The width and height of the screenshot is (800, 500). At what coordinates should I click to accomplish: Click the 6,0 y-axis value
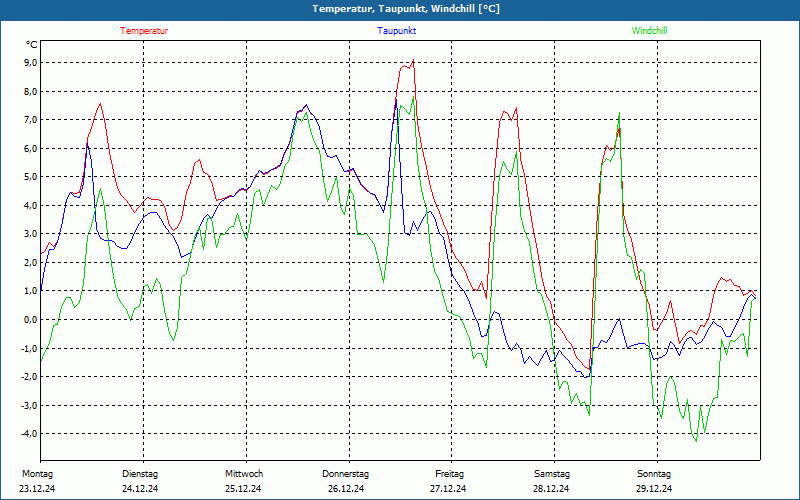30,148
